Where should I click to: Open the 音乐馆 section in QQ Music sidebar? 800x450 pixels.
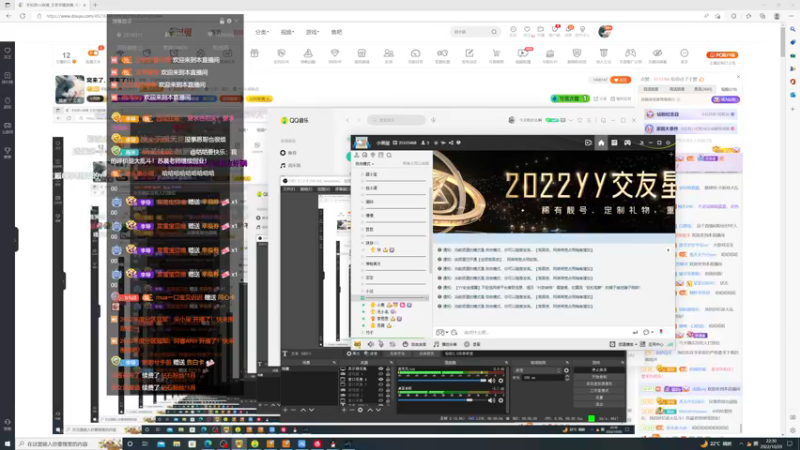point(291,166)
